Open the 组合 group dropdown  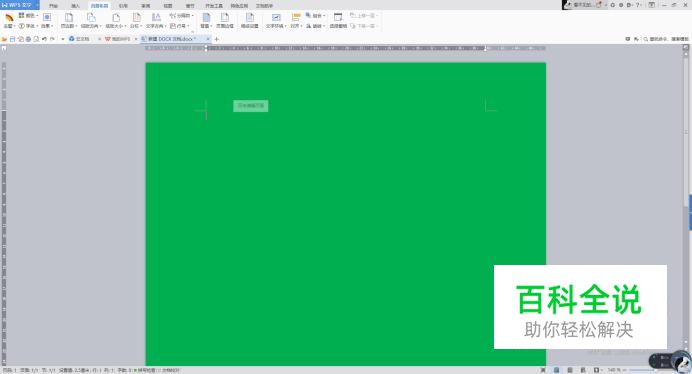(315, 15)
